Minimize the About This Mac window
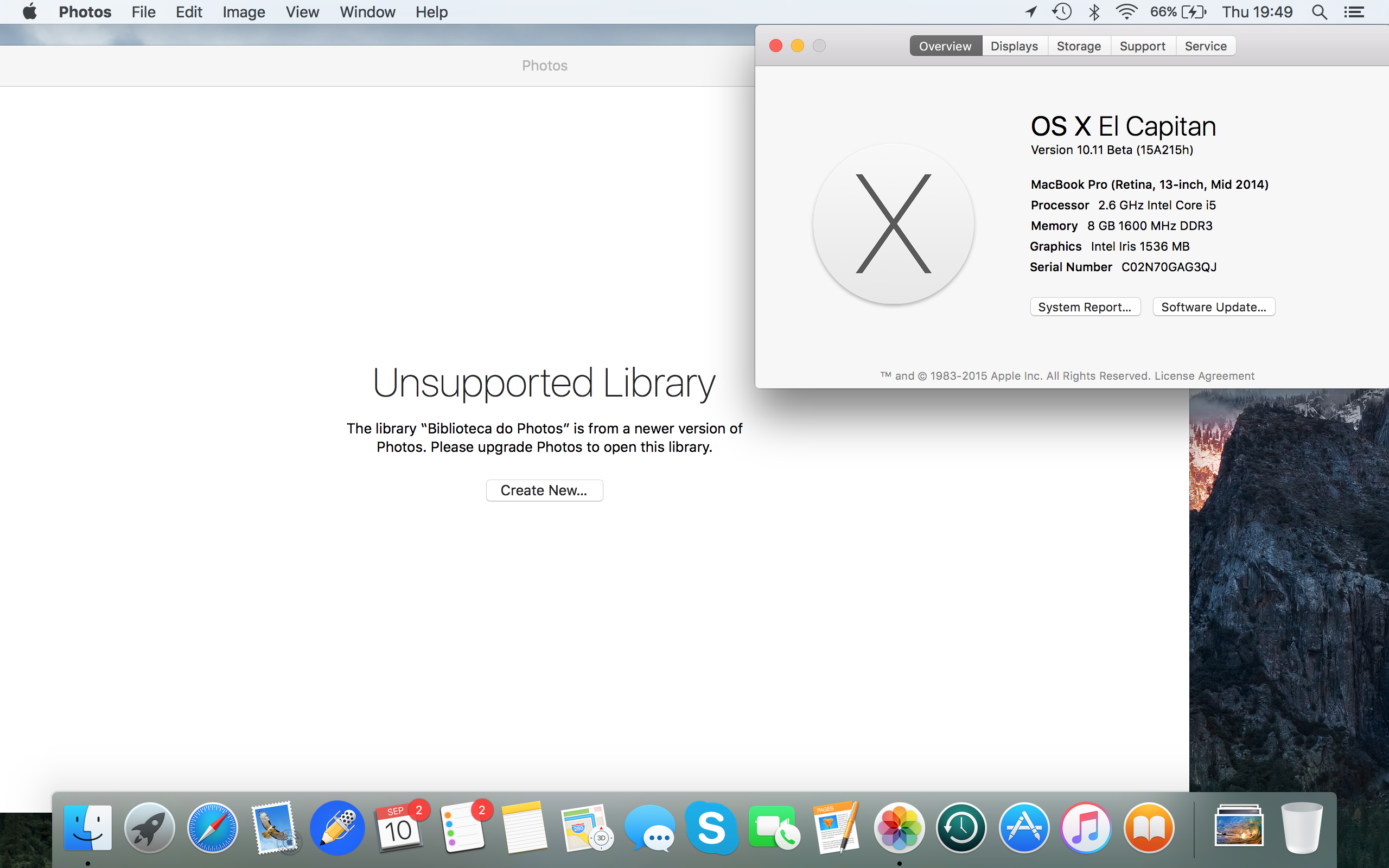1389x868 pixels. (798, 46)
